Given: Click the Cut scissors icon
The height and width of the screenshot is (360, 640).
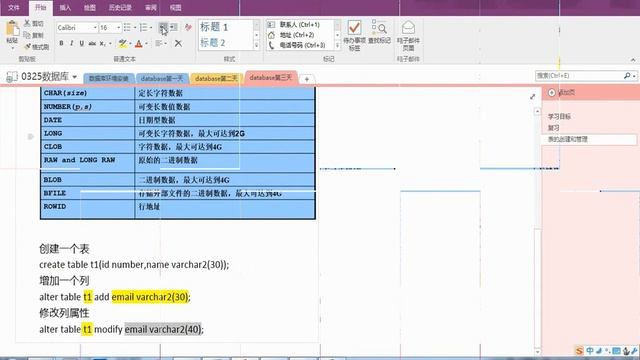Looking at the screenshot, I should click(x=27, y=23).
